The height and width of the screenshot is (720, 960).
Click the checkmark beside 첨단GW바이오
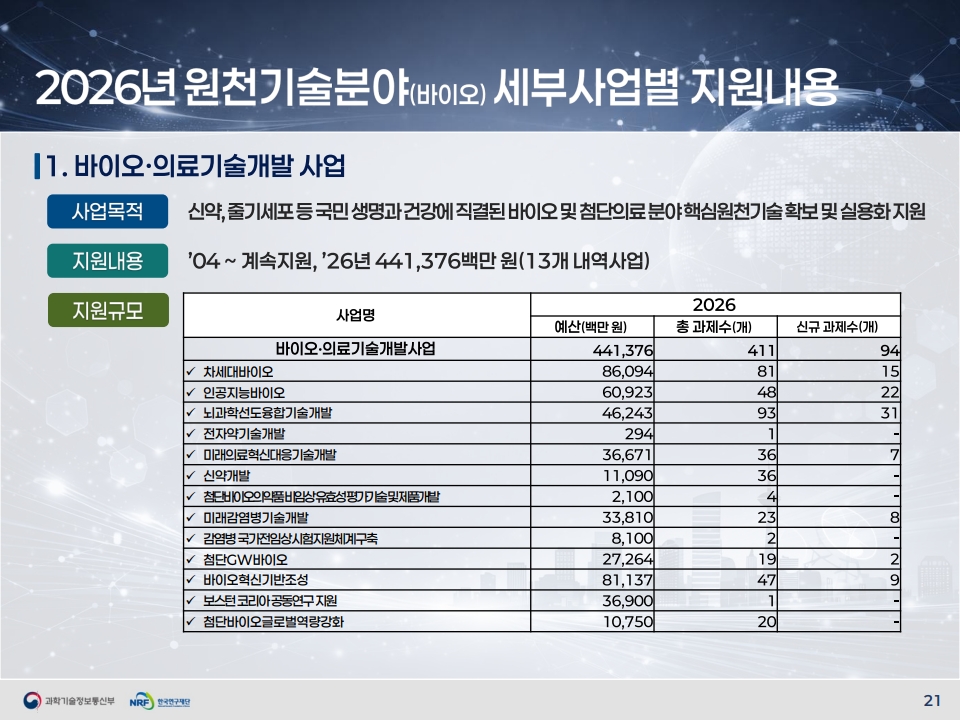(x=191, y=559)
